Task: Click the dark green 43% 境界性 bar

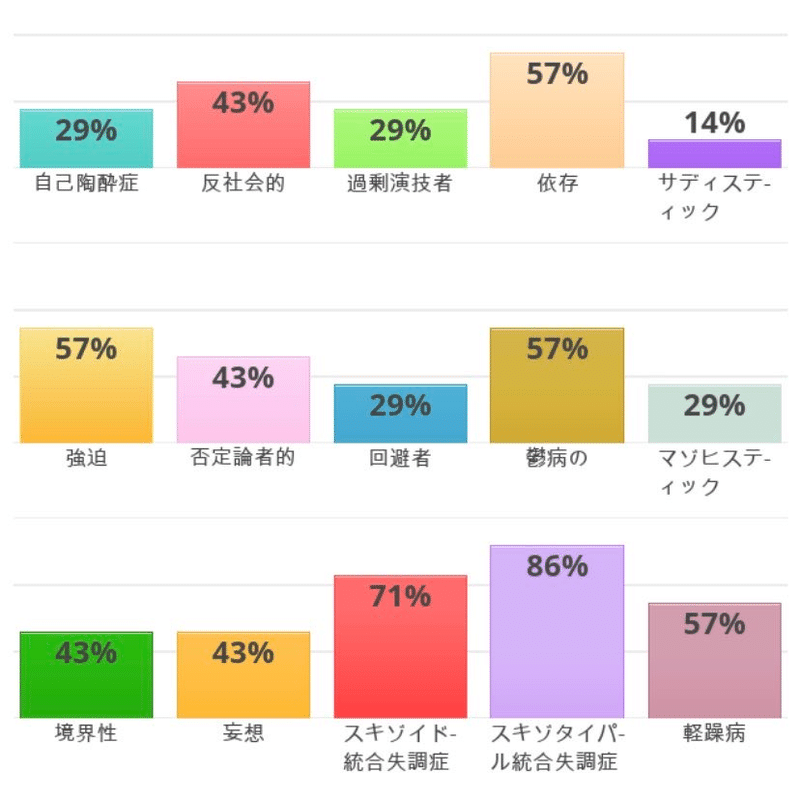Action: [86, 674]
